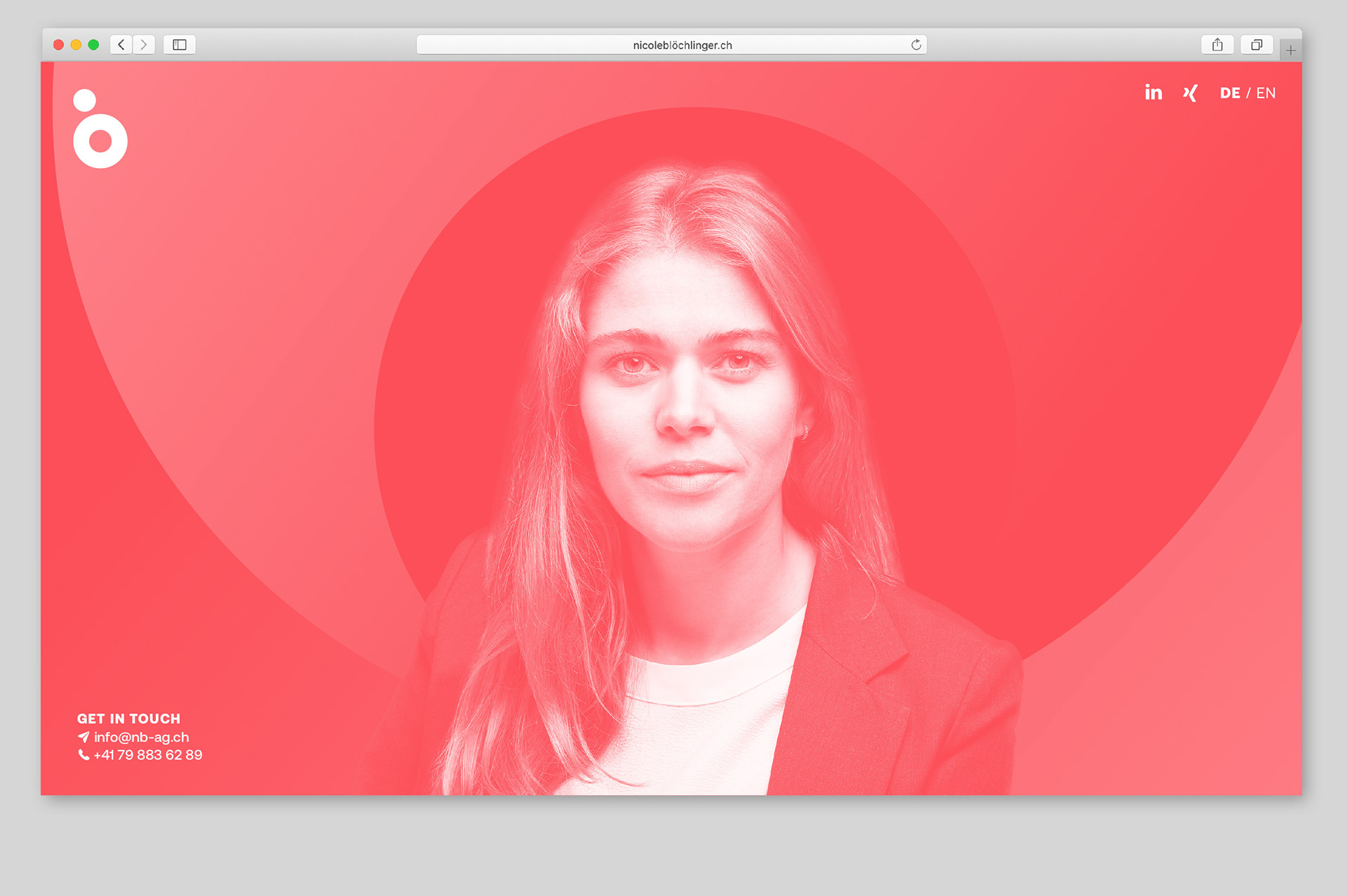Call phone number +41 79 883 62 89
This screenshot has height=896, width=1348.
pos(148,755)
